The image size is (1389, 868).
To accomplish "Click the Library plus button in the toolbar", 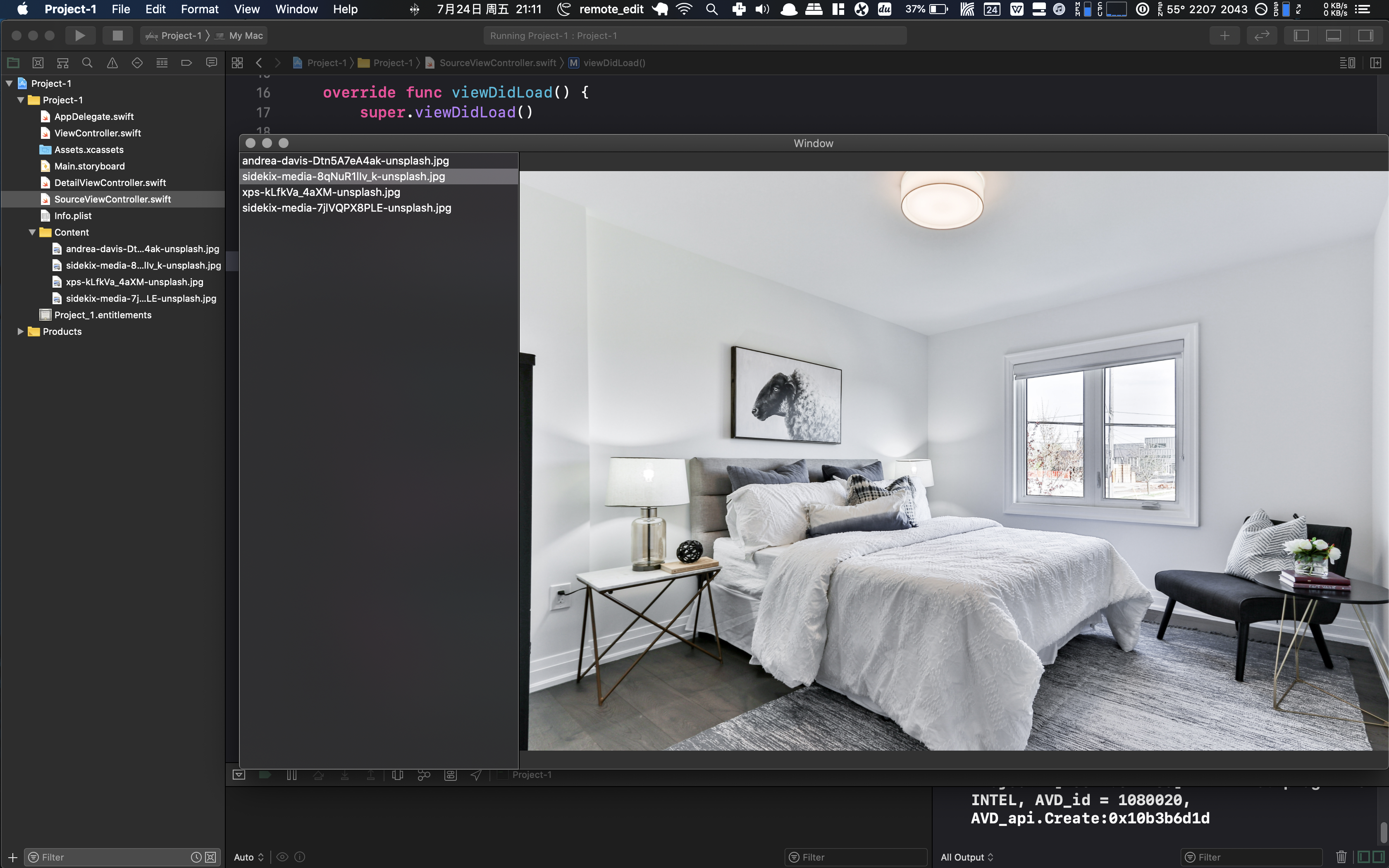I will 1224,36.
